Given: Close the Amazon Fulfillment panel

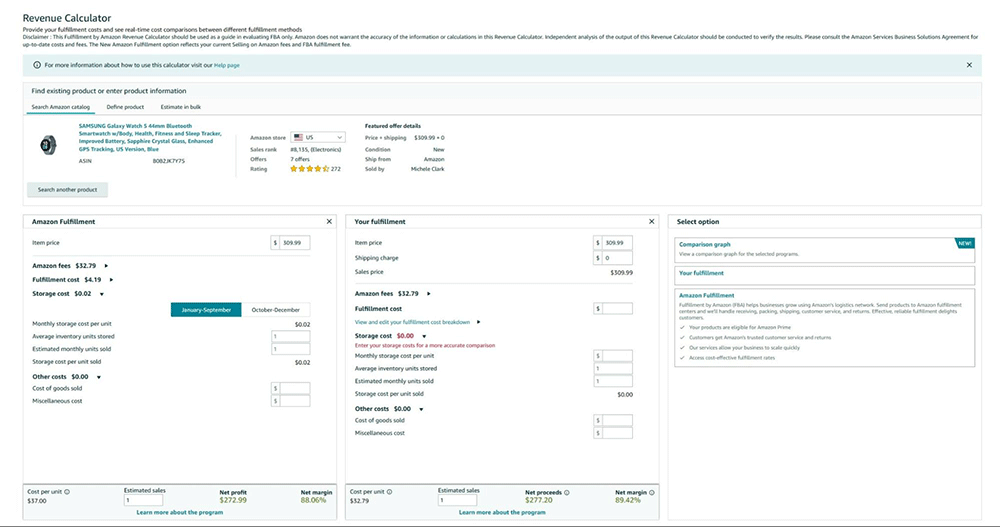Looking at the screenshot, I should (x=329, y=221).
